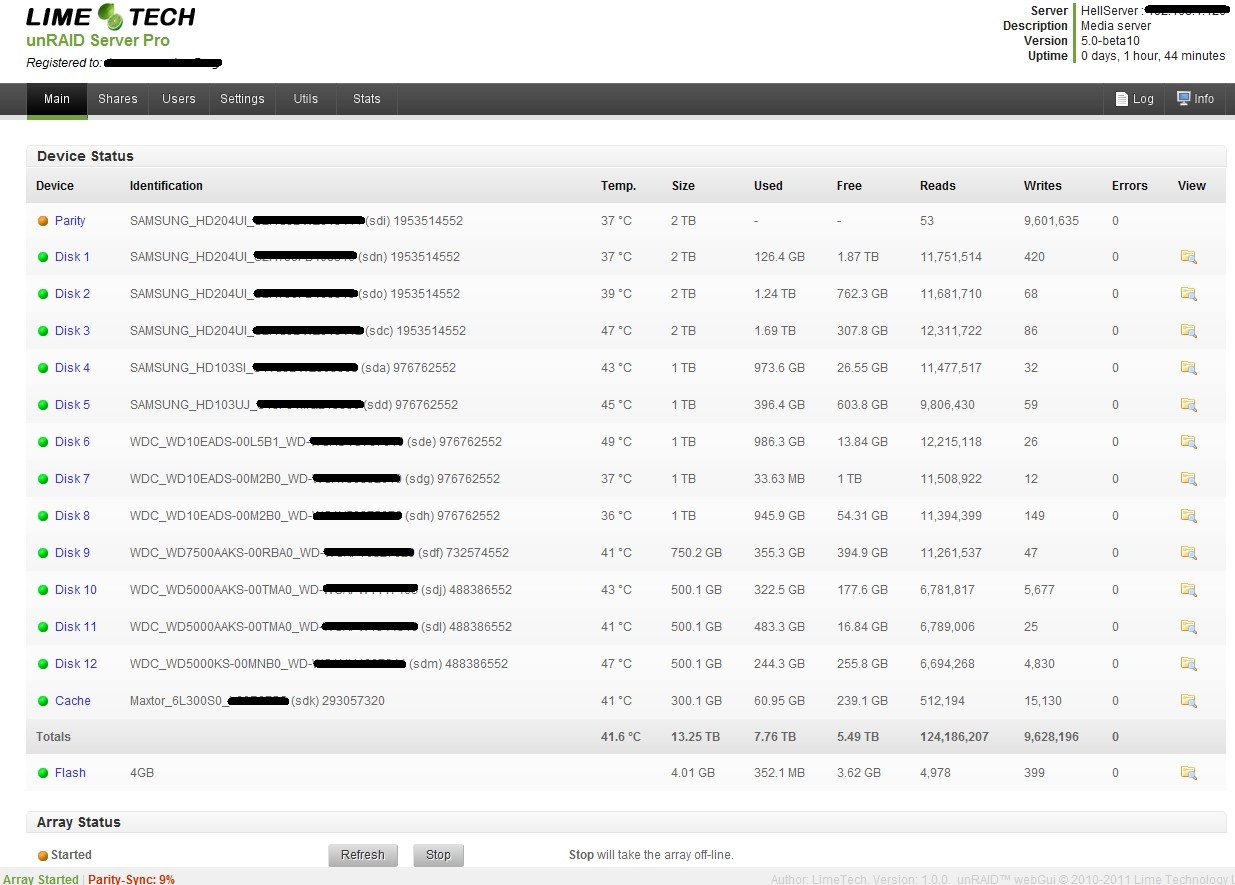Stop the array
Image resolution: width=1235 pixels, height=885 pixels.
pyautogui.click(x=438, y=855)
